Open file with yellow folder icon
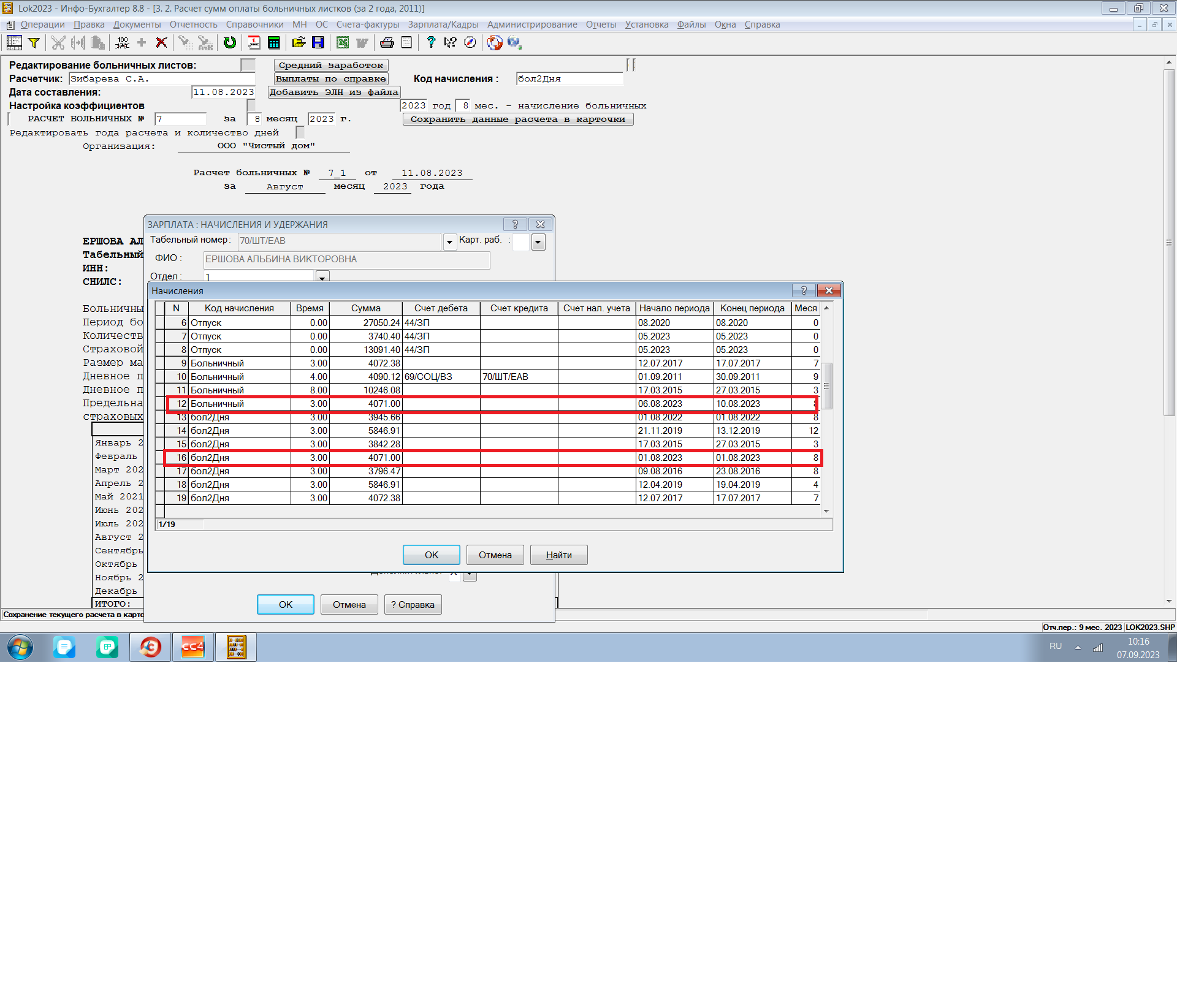The width and height of the screenshot is (1177, 1008). 299,42
